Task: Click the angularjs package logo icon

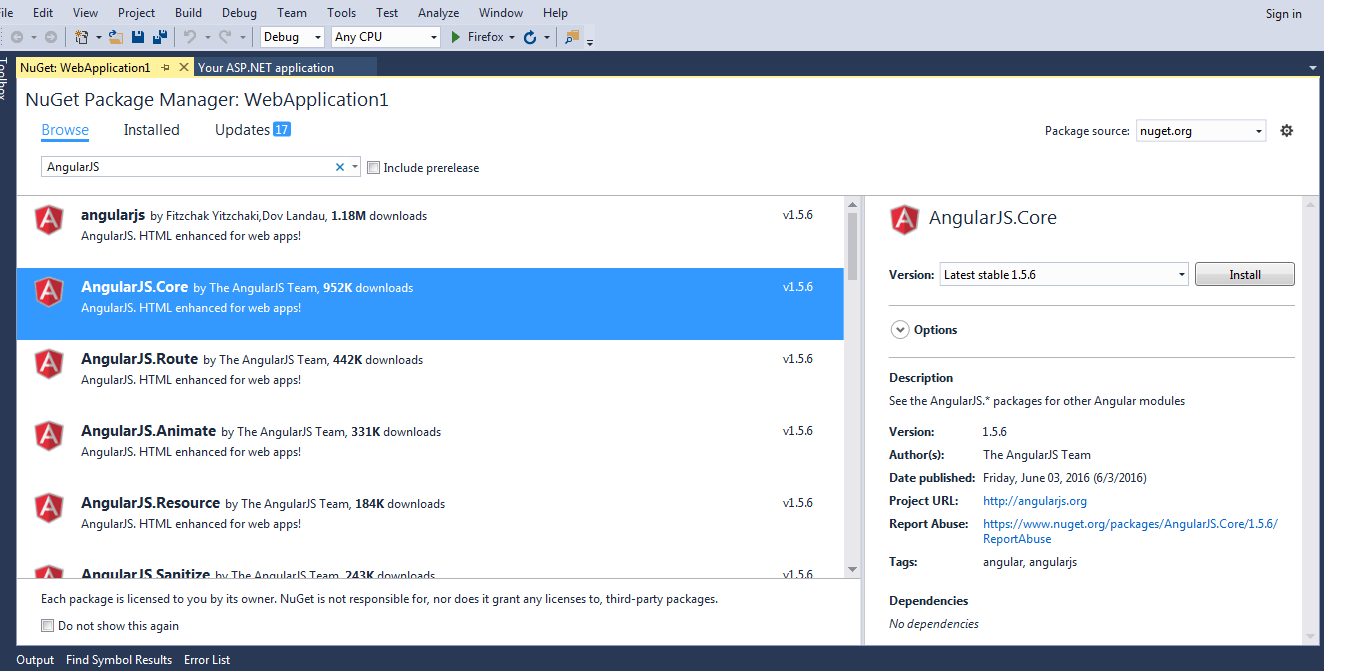Action: pos(49,219)
